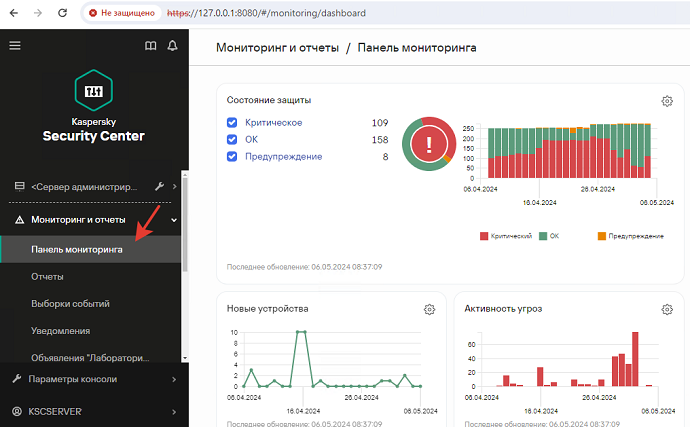Click the sidebar scrollbar thumb
Image resolution: width=690 pixels, height=427 pixels.
(x=185, y=225)
